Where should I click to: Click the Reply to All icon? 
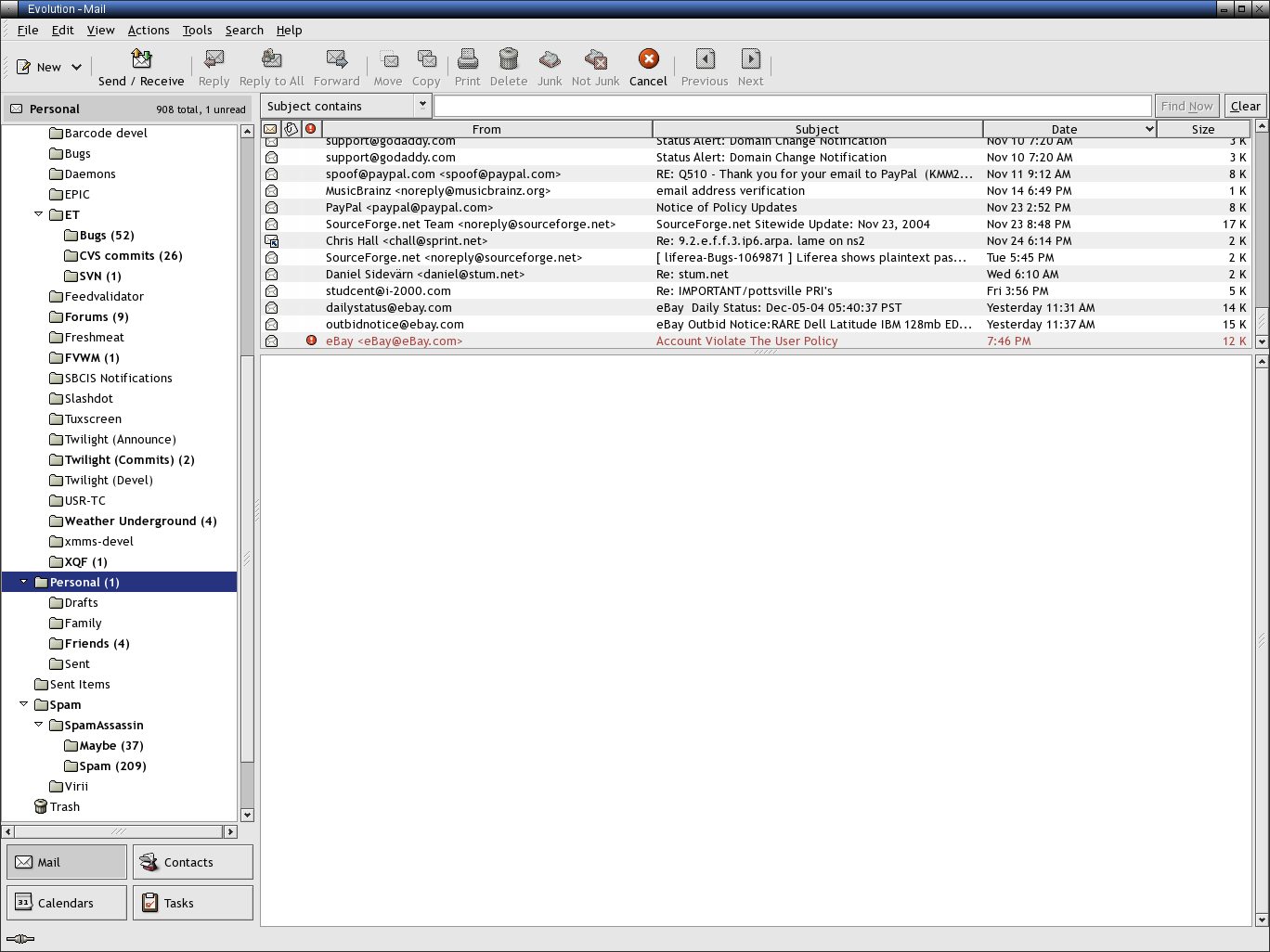click(x=271, y=59)
